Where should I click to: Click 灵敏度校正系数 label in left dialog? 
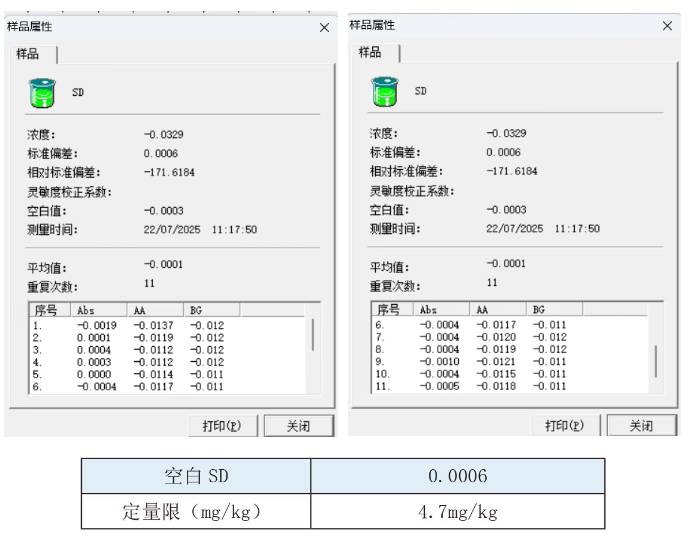point(69,192)
